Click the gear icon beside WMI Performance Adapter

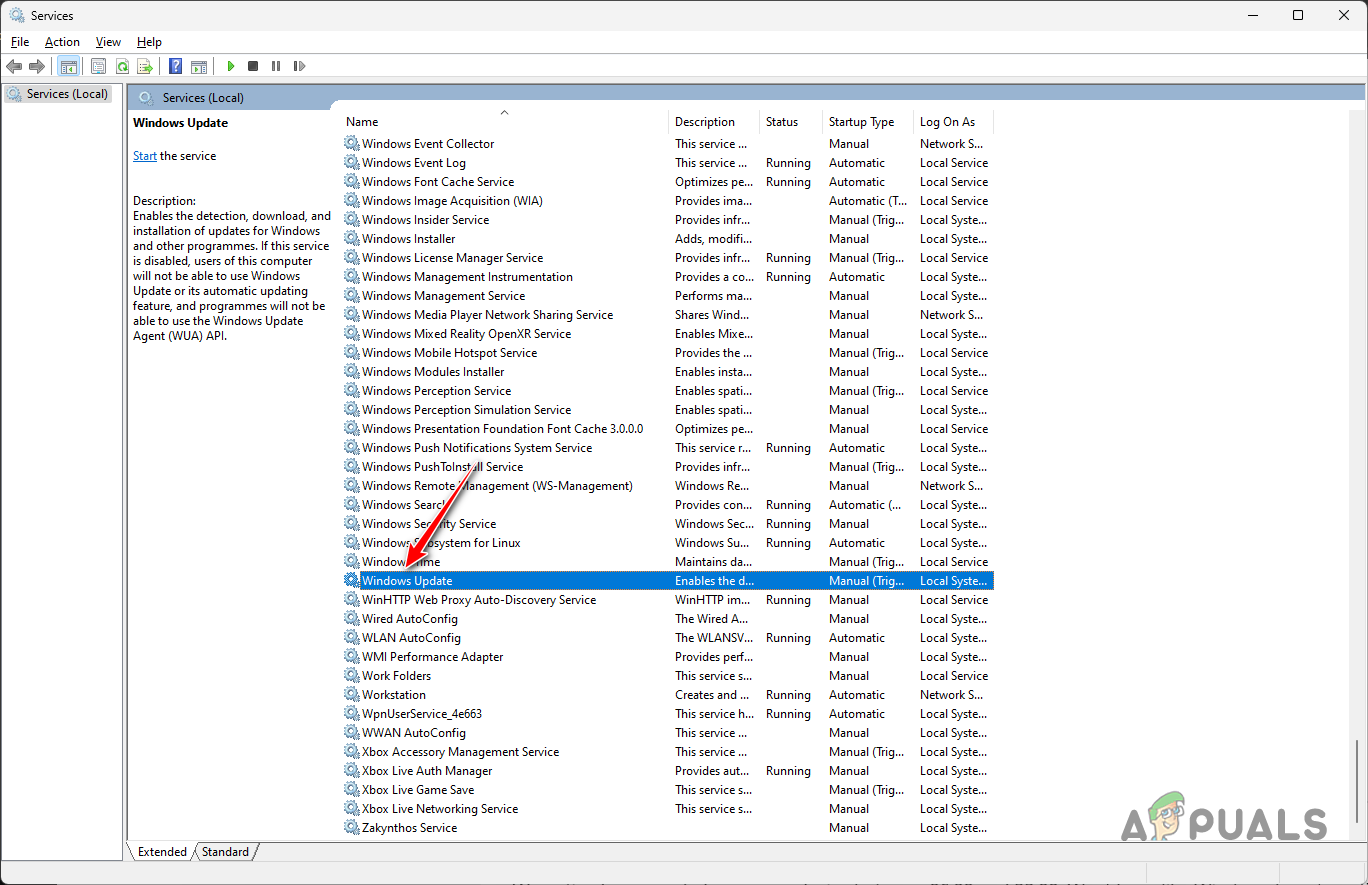tap(351, 657)
